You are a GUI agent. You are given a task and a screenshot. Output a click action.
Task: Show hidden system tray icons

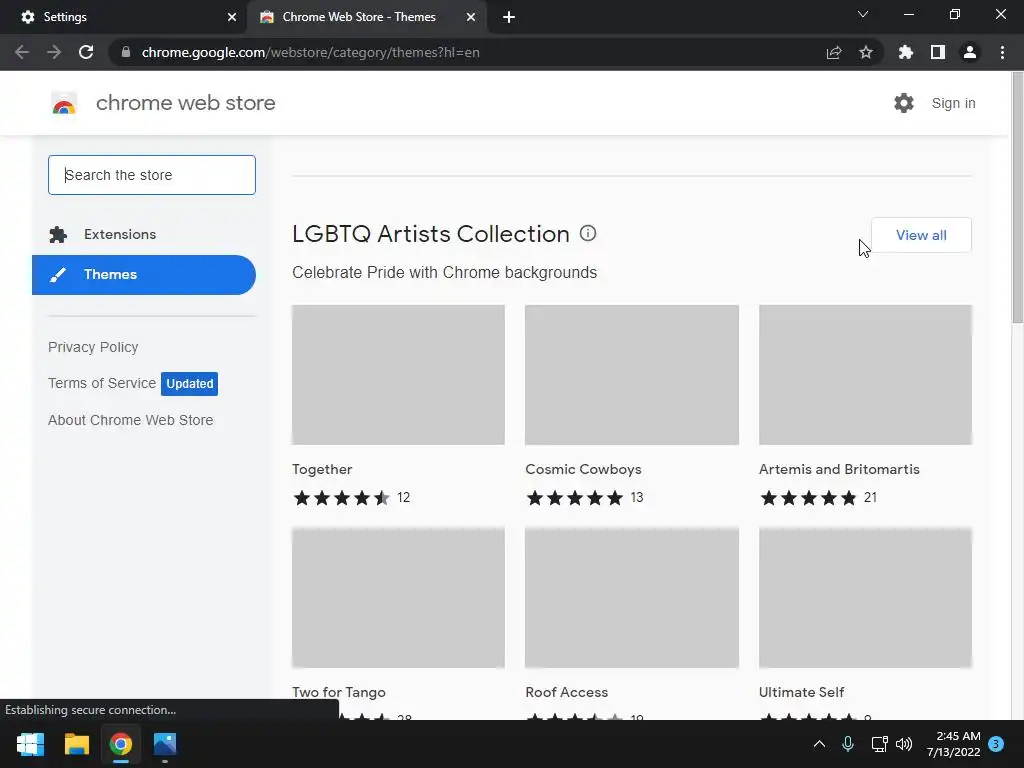click(819, 744)
